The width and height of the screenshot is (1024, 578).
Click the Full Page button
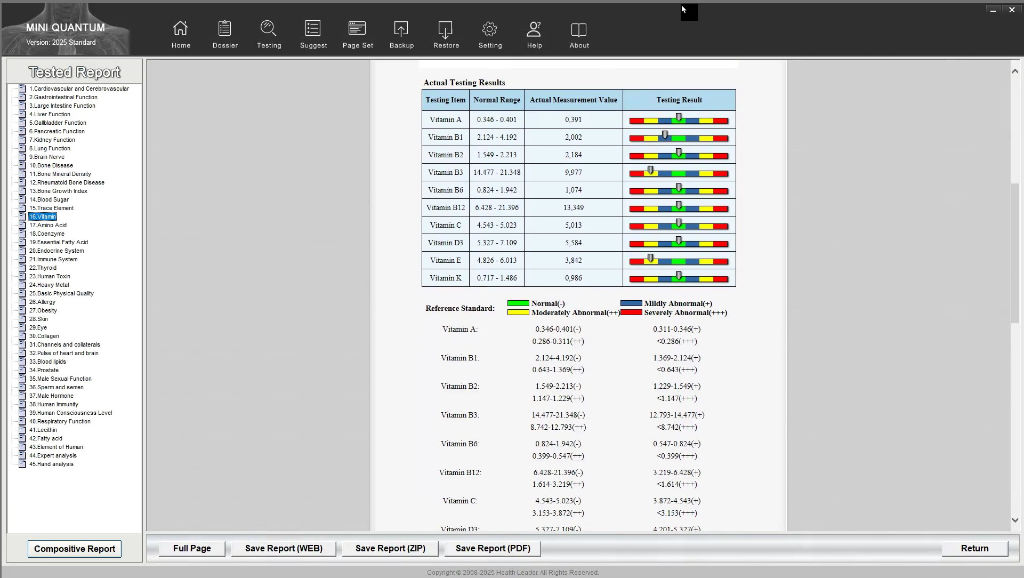pyautogui.click(x=192, y=548)
